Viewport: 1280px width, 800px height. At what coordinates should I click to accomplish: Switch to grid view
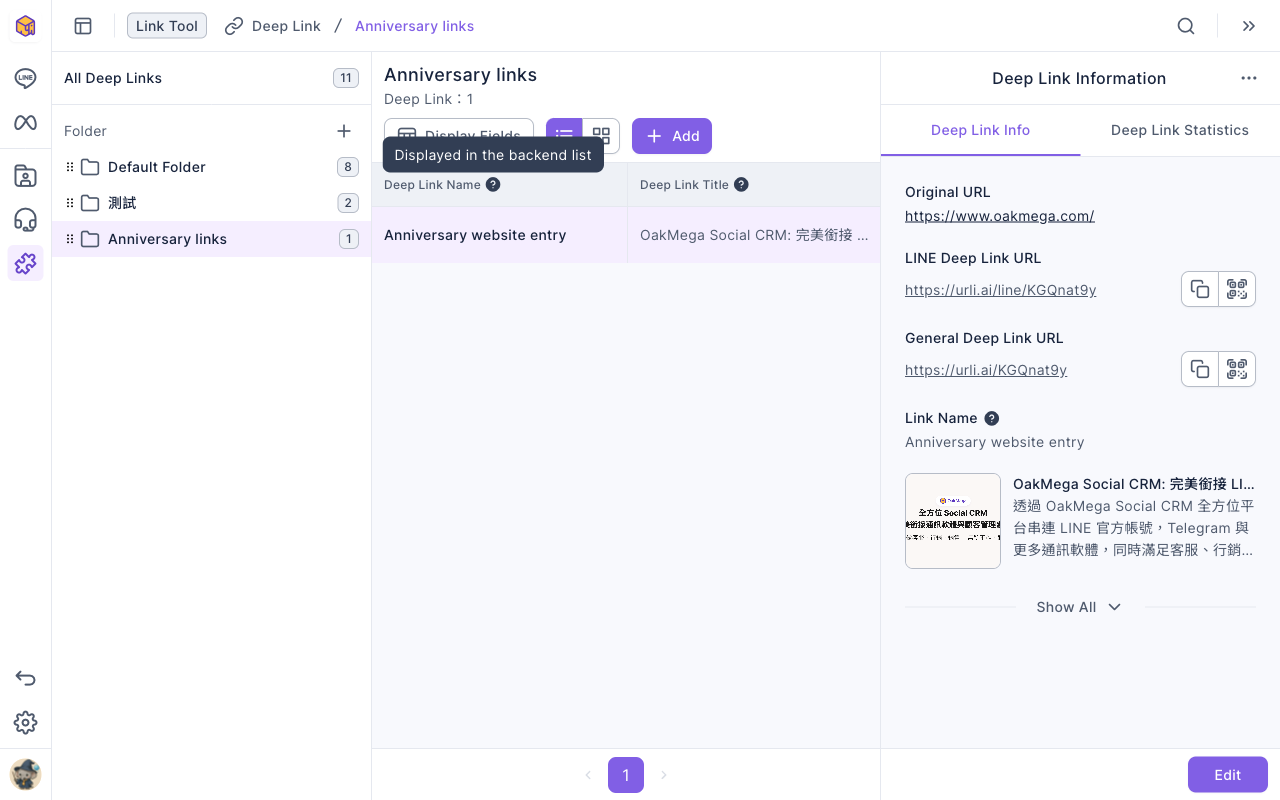tap(601, 136)
